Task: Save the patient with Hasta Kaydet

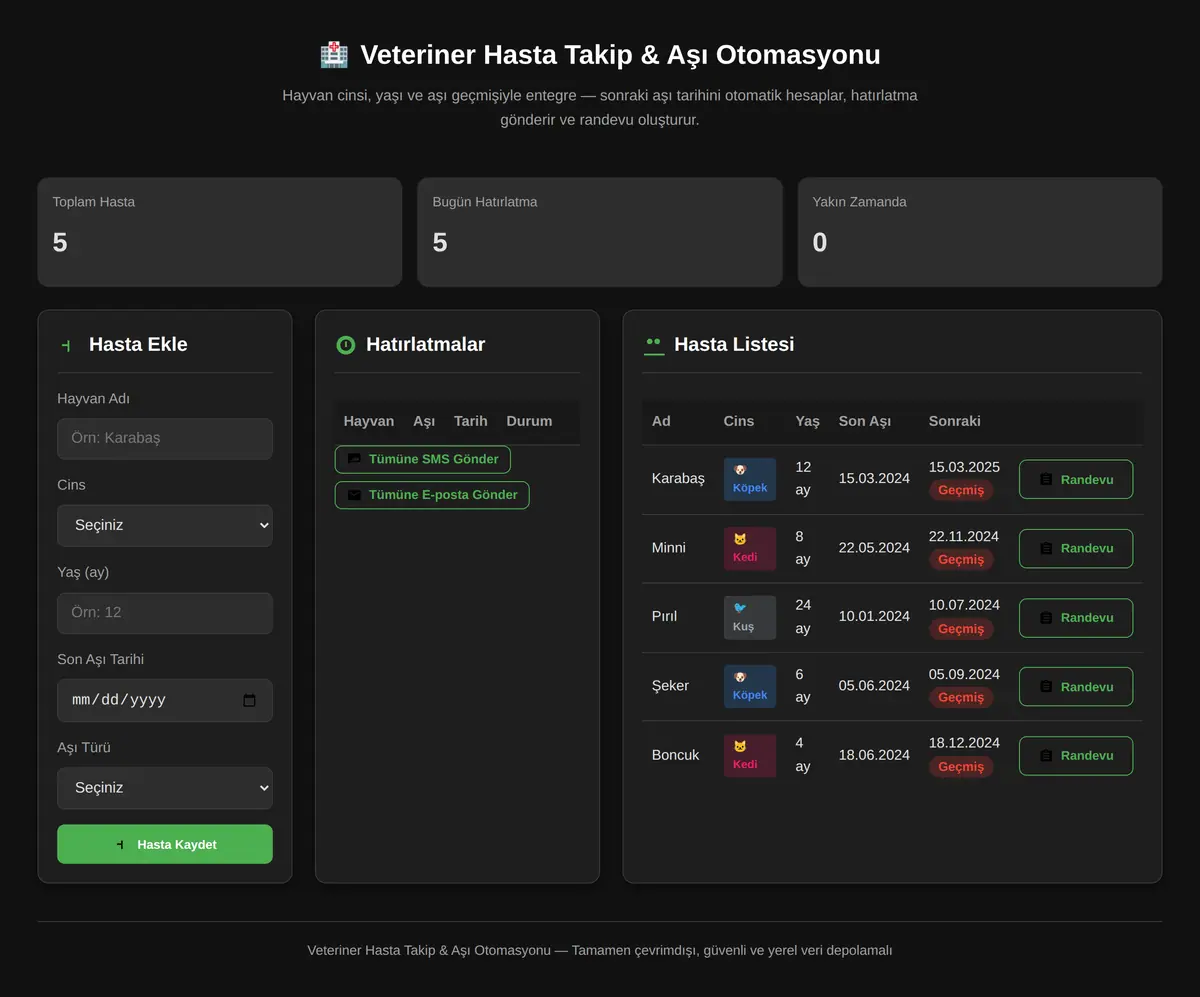Action: (x=165, y=844)
